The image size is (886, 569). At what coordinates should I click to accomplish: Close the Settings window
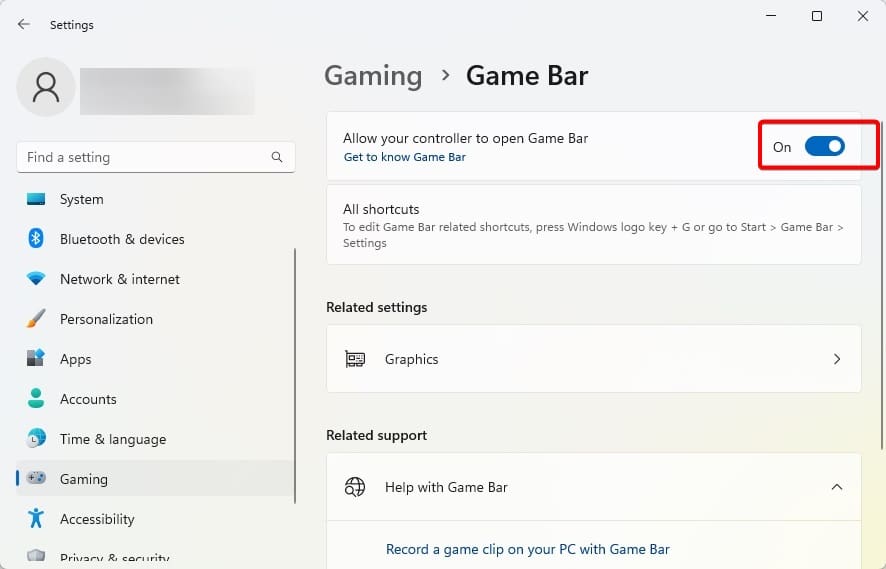(862, 16)
